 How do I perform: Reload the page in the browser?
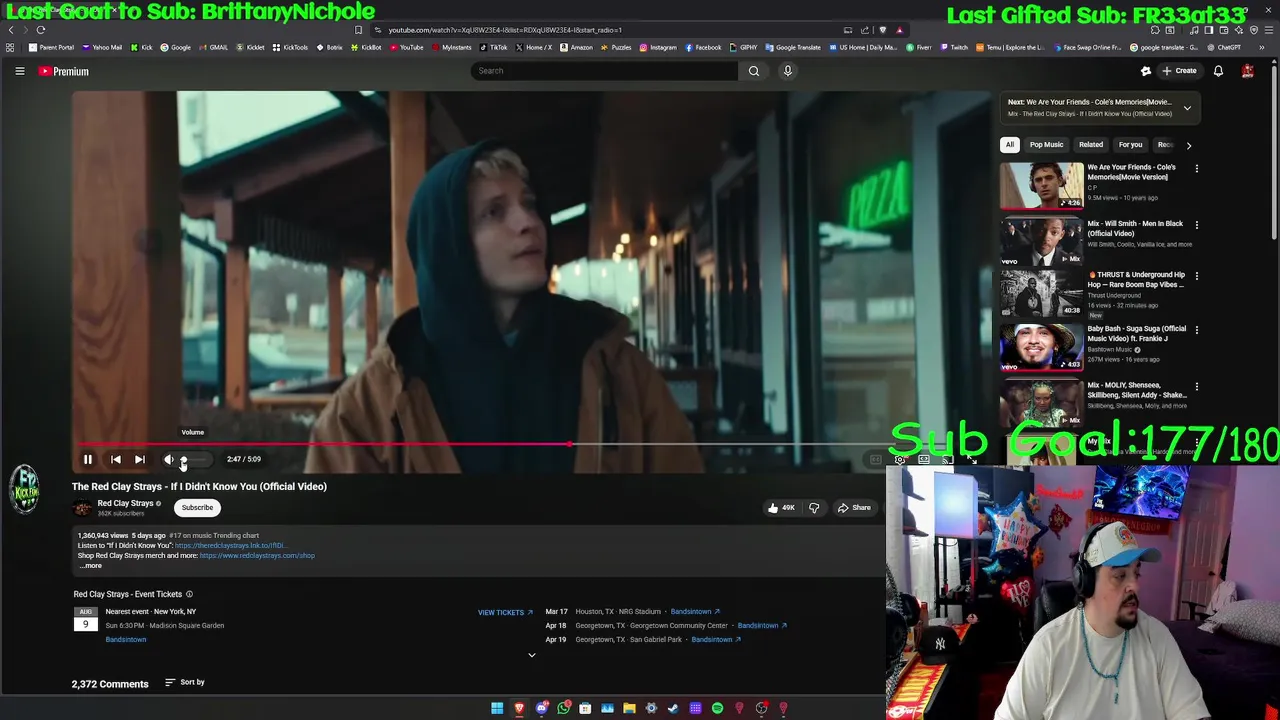41,30
